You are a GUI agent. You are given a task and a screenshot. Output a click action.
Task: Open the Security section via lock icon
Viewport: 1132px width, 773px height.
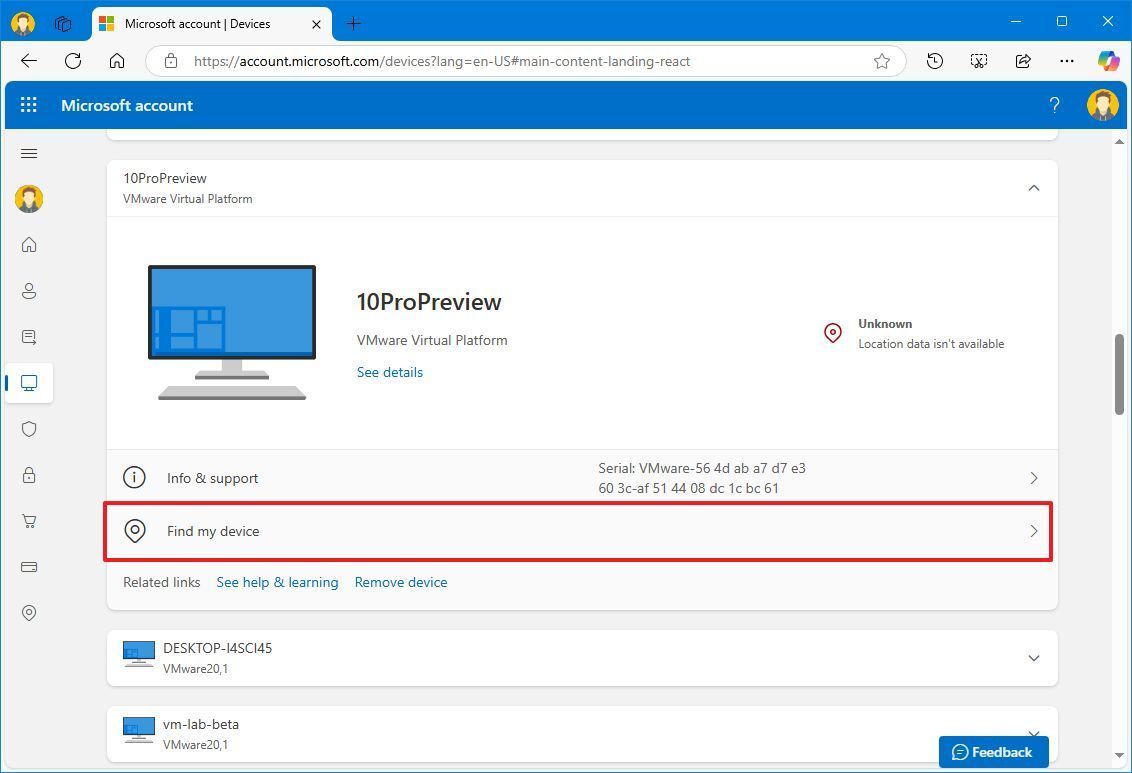point(29,475)
